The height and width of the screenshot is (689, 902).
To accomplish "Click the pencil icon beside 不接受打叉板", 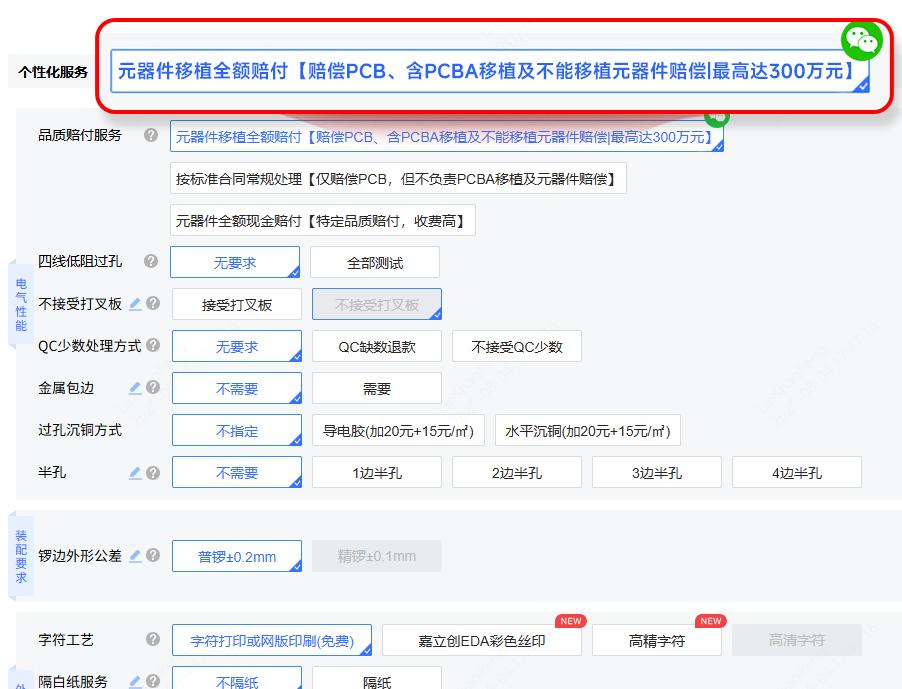I will (135, 304).
